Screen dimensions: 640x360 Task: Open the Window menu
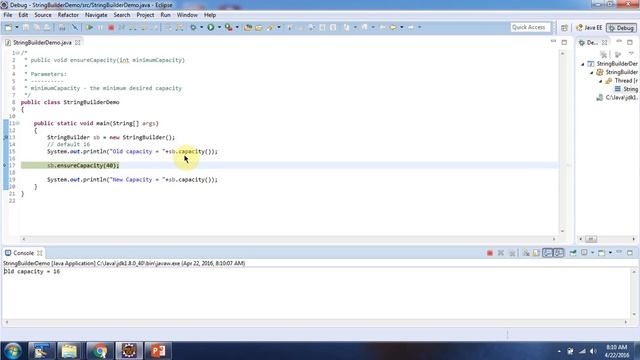point(187,15)
